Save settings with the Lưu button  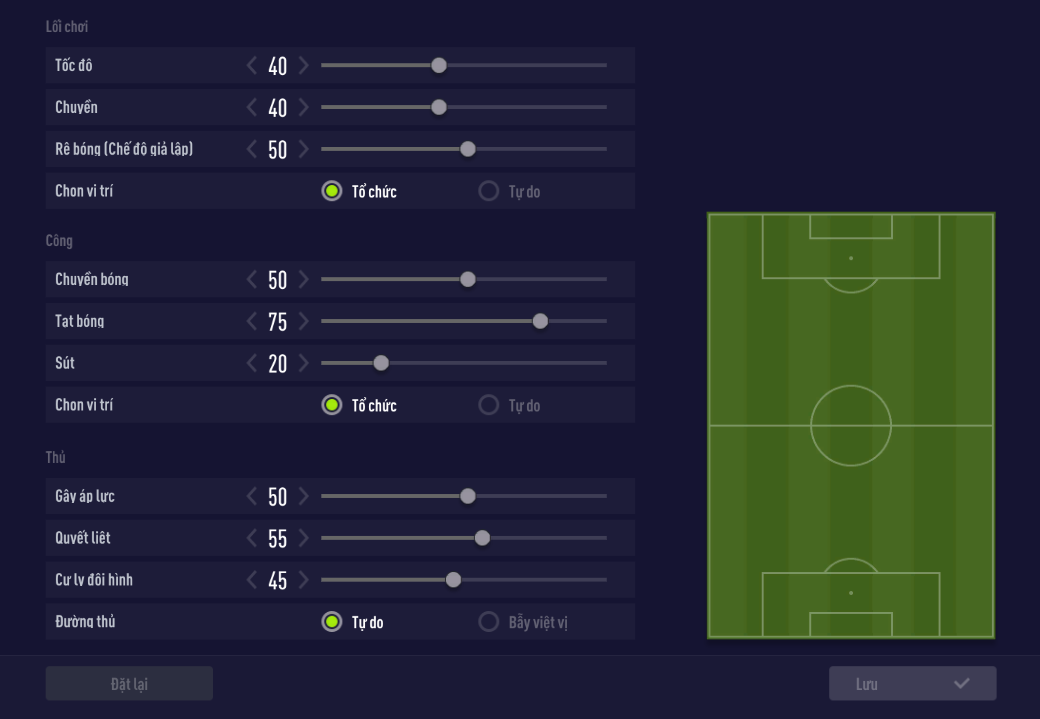pyautogui.click(x=912, y=684)
